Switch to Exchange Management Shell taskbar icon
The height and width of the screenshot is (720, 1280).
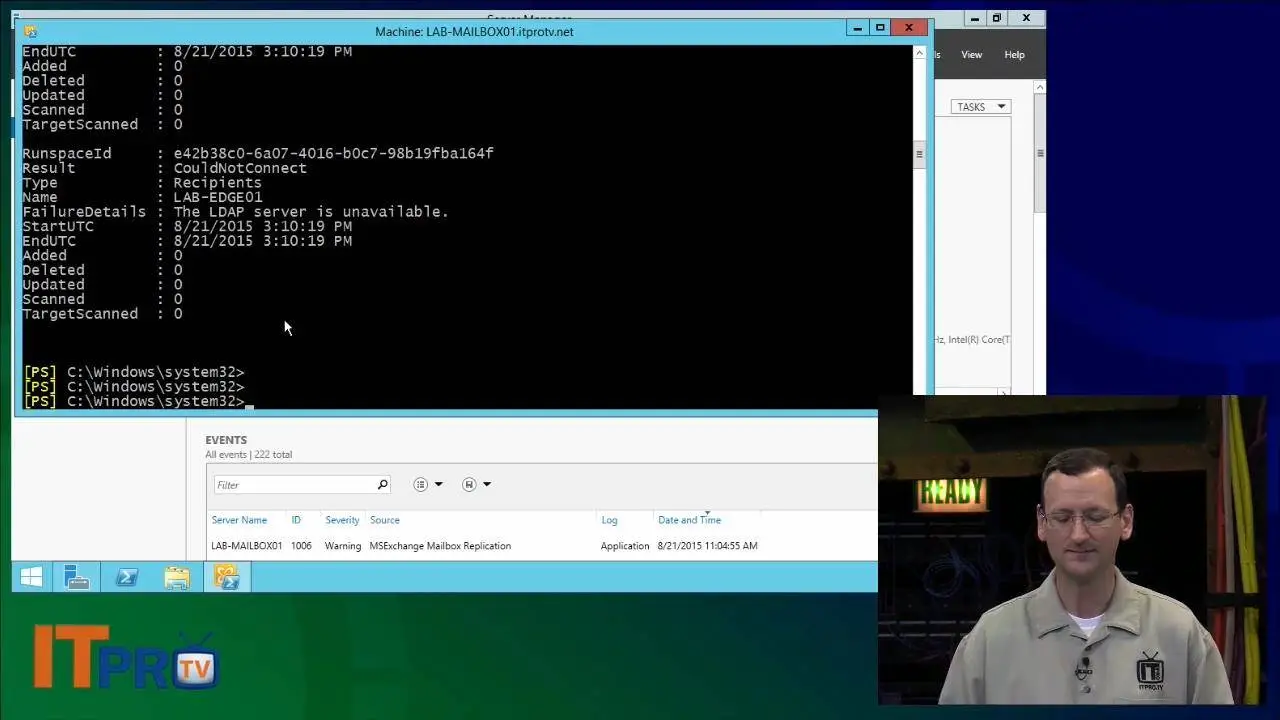tap(227, 577)
